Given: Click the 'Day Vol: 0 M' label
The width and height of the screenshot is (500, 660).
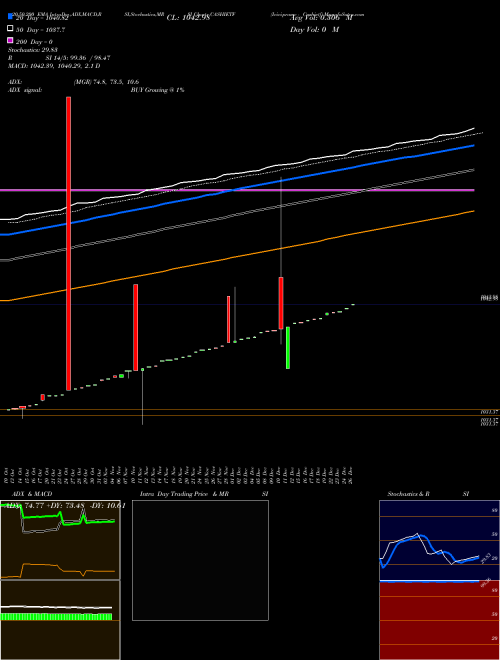Looking at the screenshot, I should (314, 30).
